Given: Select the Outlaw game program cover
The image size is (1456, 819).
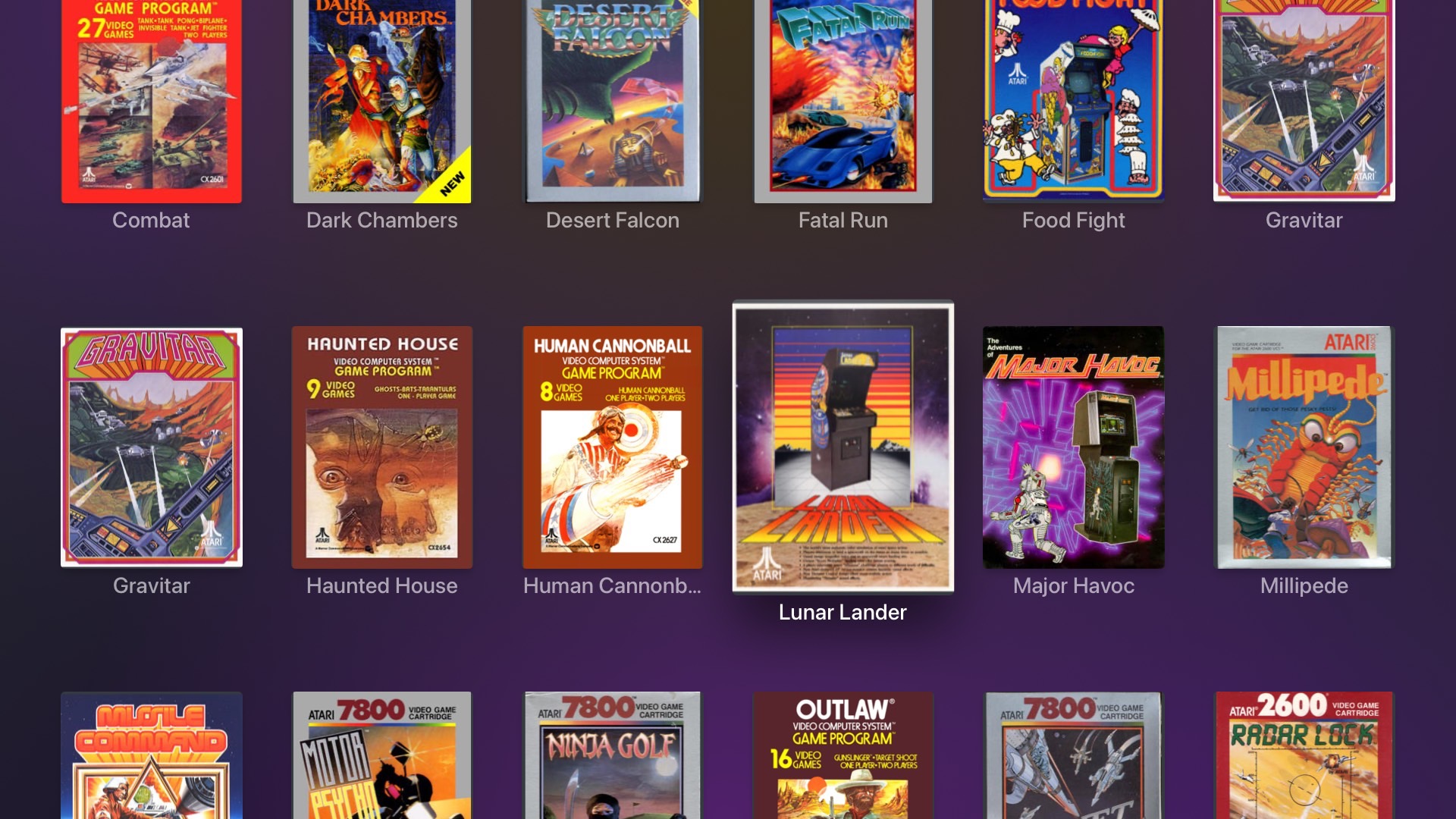Looking at the screenshot, I should click(x=843, y=755).
